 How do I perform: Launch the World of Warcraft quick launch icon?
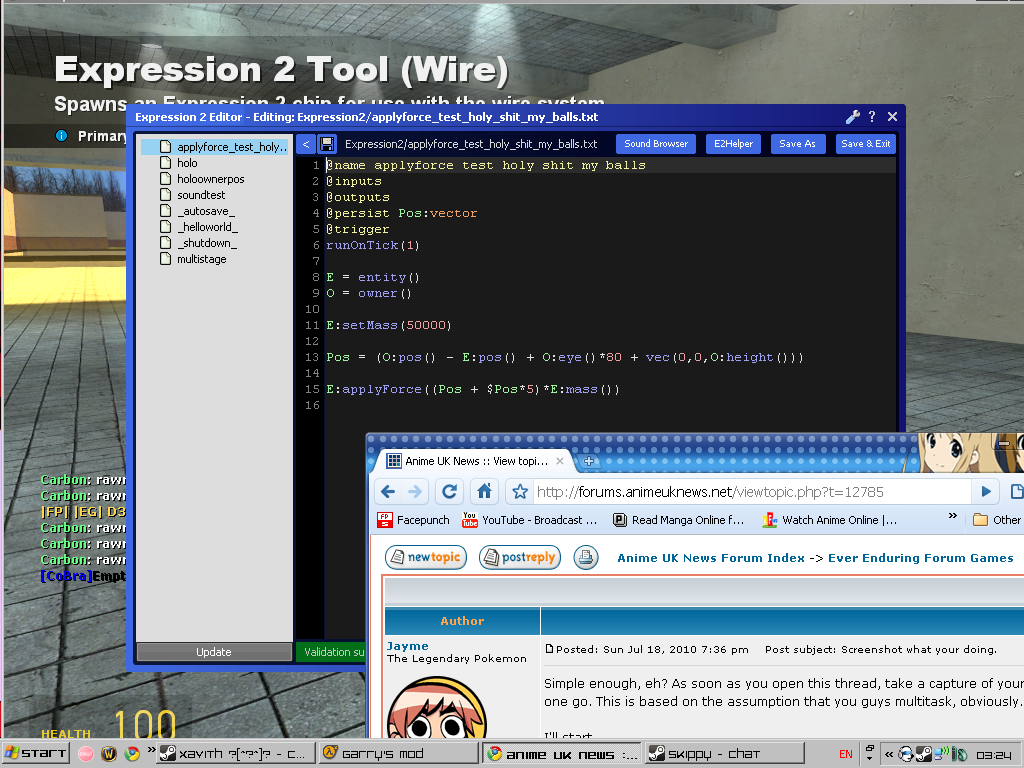point(109,754)
